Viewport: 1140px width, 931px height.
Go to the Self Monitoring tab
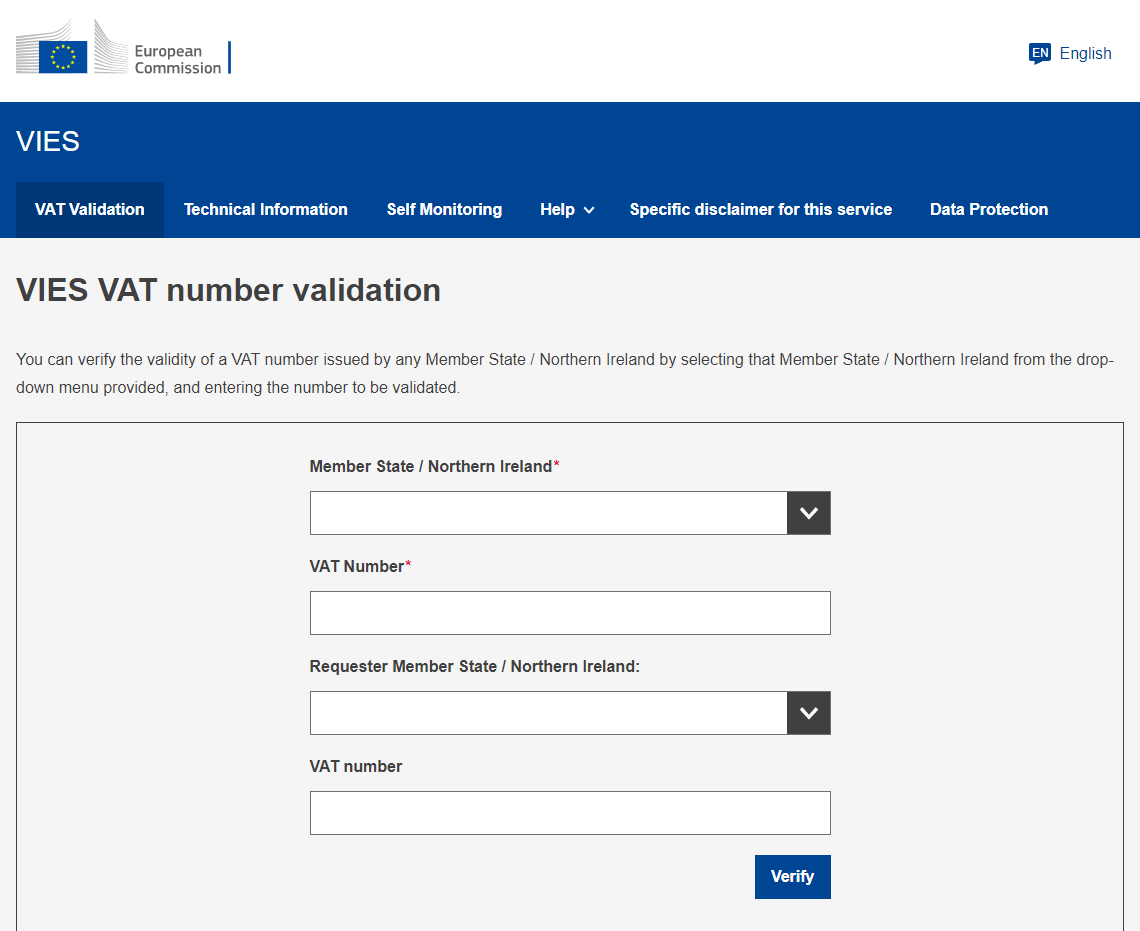(x=444, y=210)
